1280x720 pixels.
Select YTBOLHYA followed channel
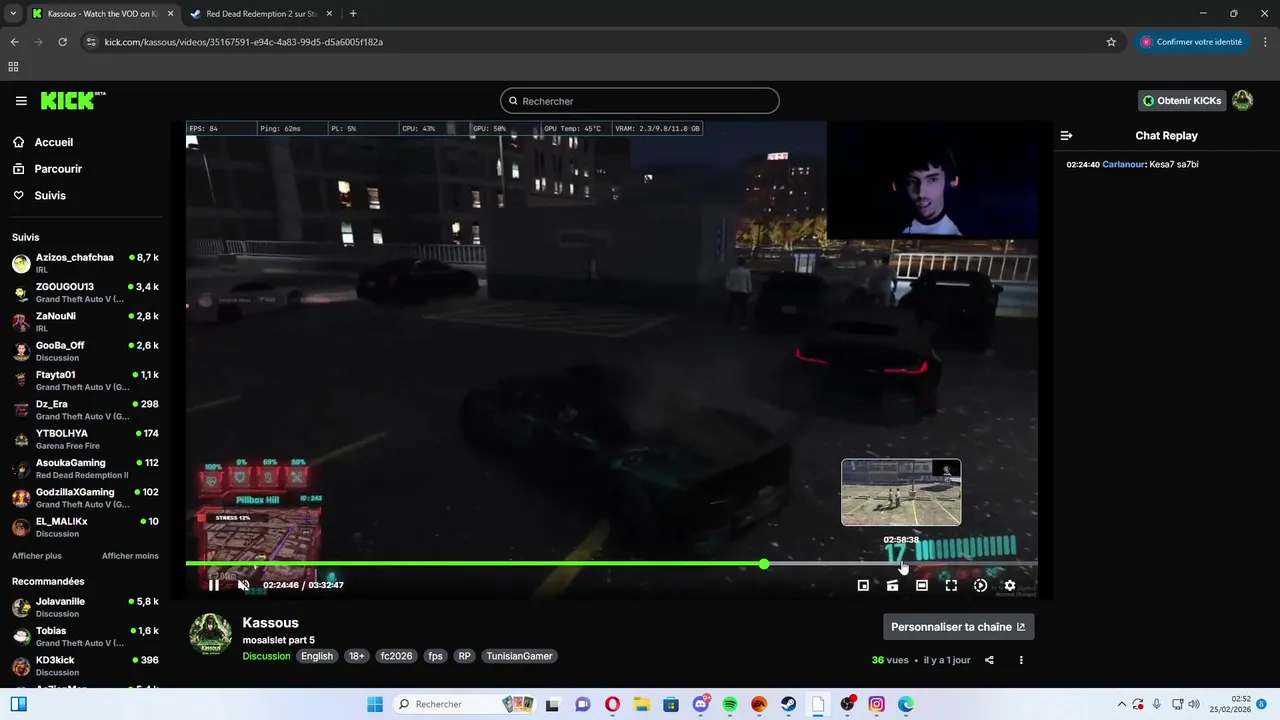click(85, 439)
